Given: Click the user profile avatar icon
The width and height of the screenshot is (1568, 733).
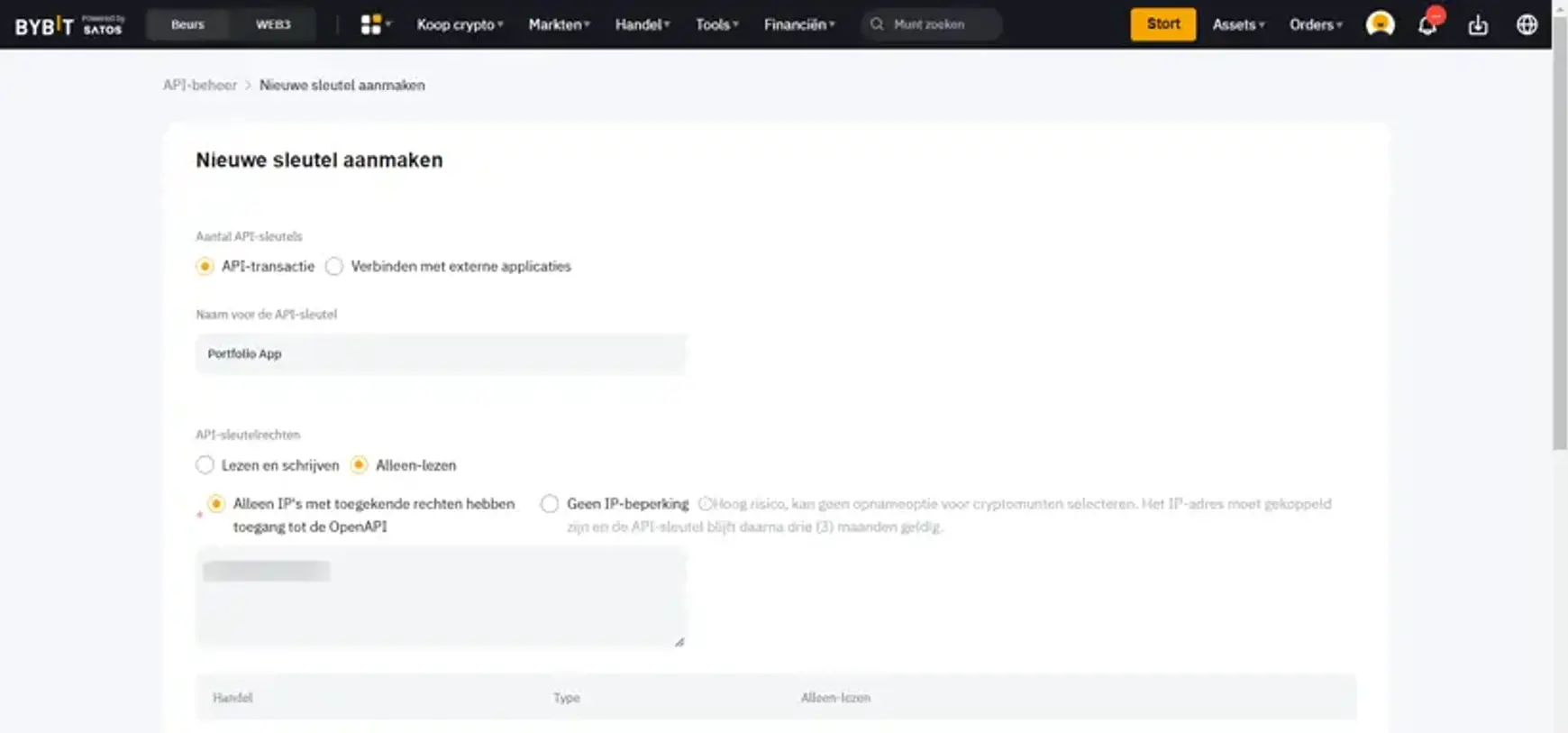Looking at the screenshot, I should point(1379,24).
